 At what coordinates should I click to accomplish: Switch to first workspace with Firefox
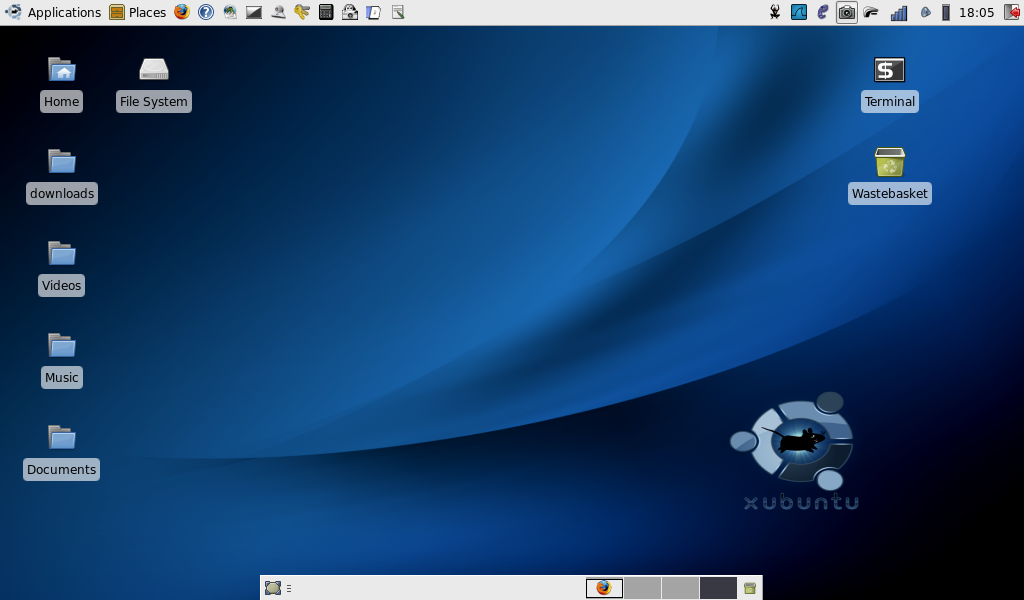point(604,588)
